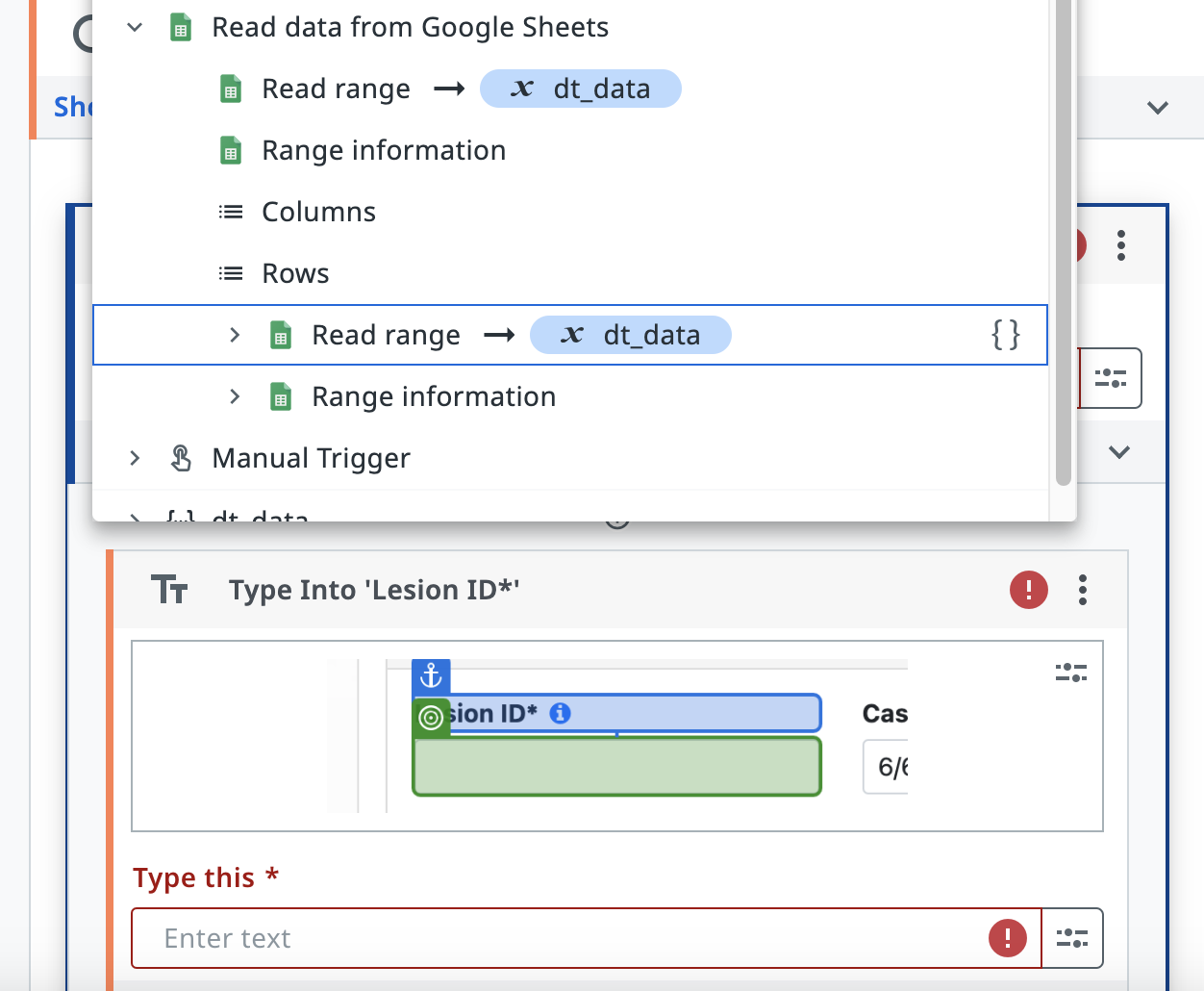This screenshot has height=991, width=1204.
Task: Open the Type Into 'Lesion ID*' three-dot menu
Action: pos(1083,590)
